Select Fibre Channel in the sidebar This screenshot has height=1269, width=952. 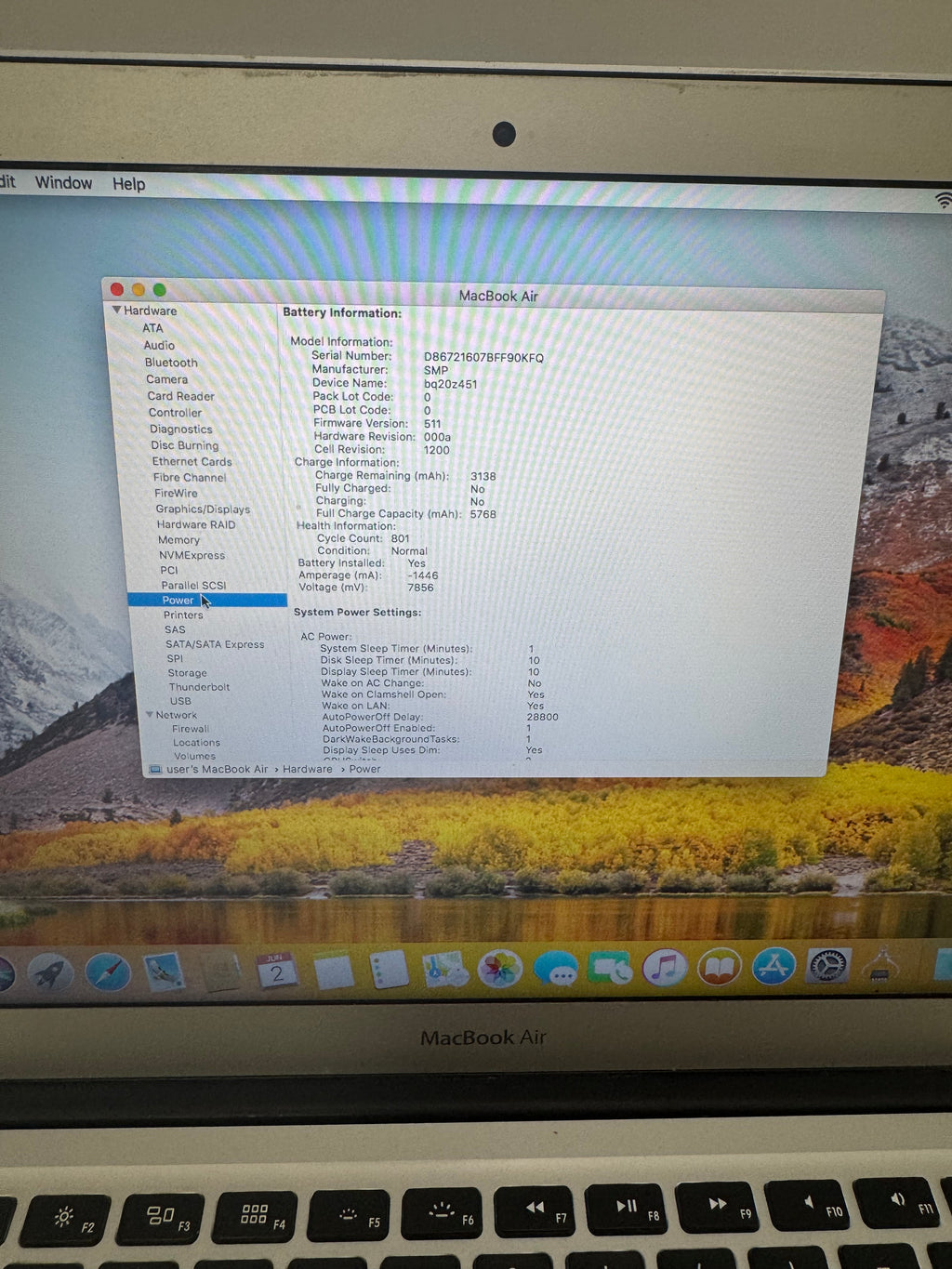[x=190, y=477]
